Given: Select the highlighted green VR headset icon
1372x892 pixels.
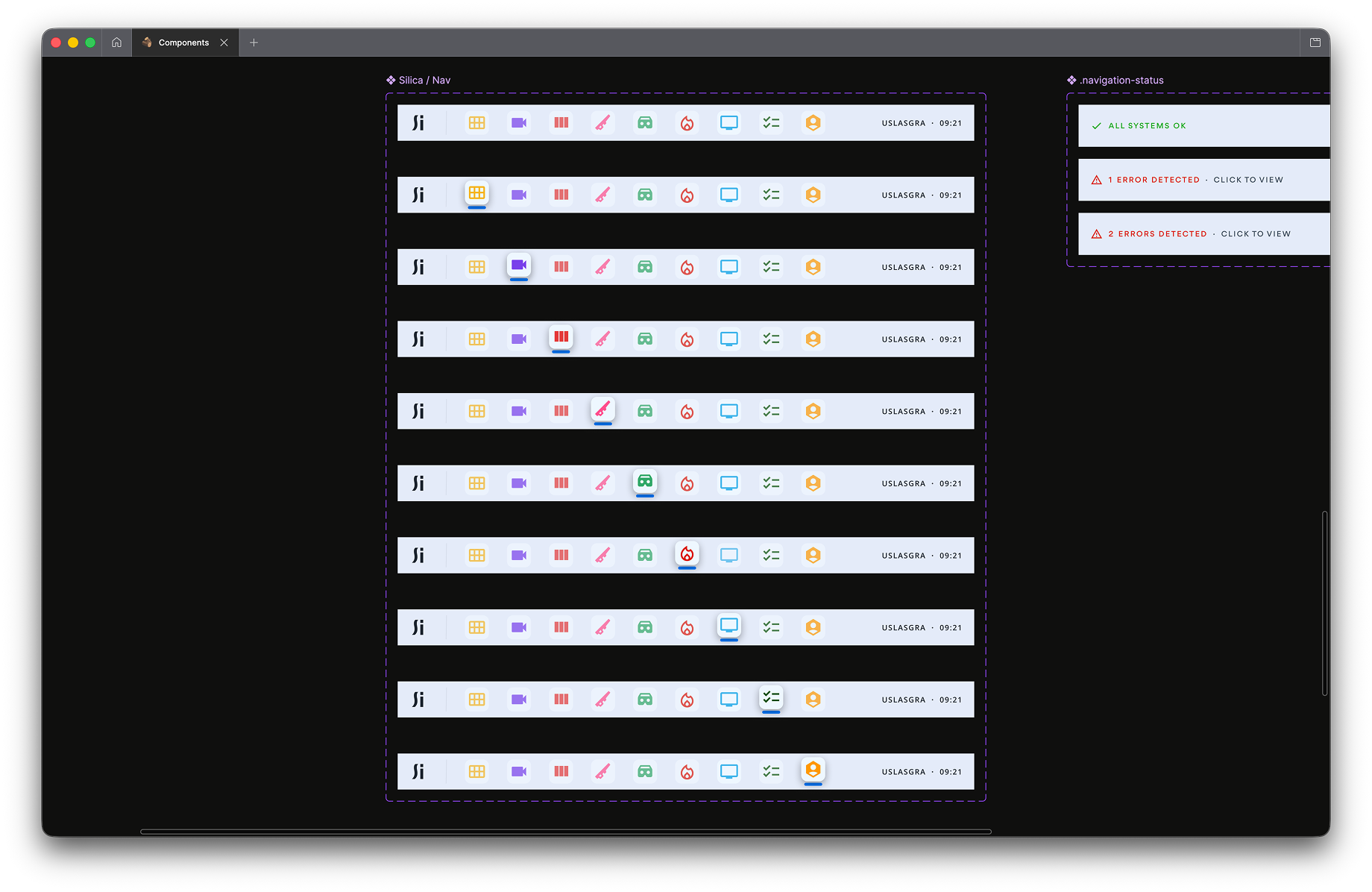Looking at the screenshot, I should pyautogui.click(x=645, y=482).
